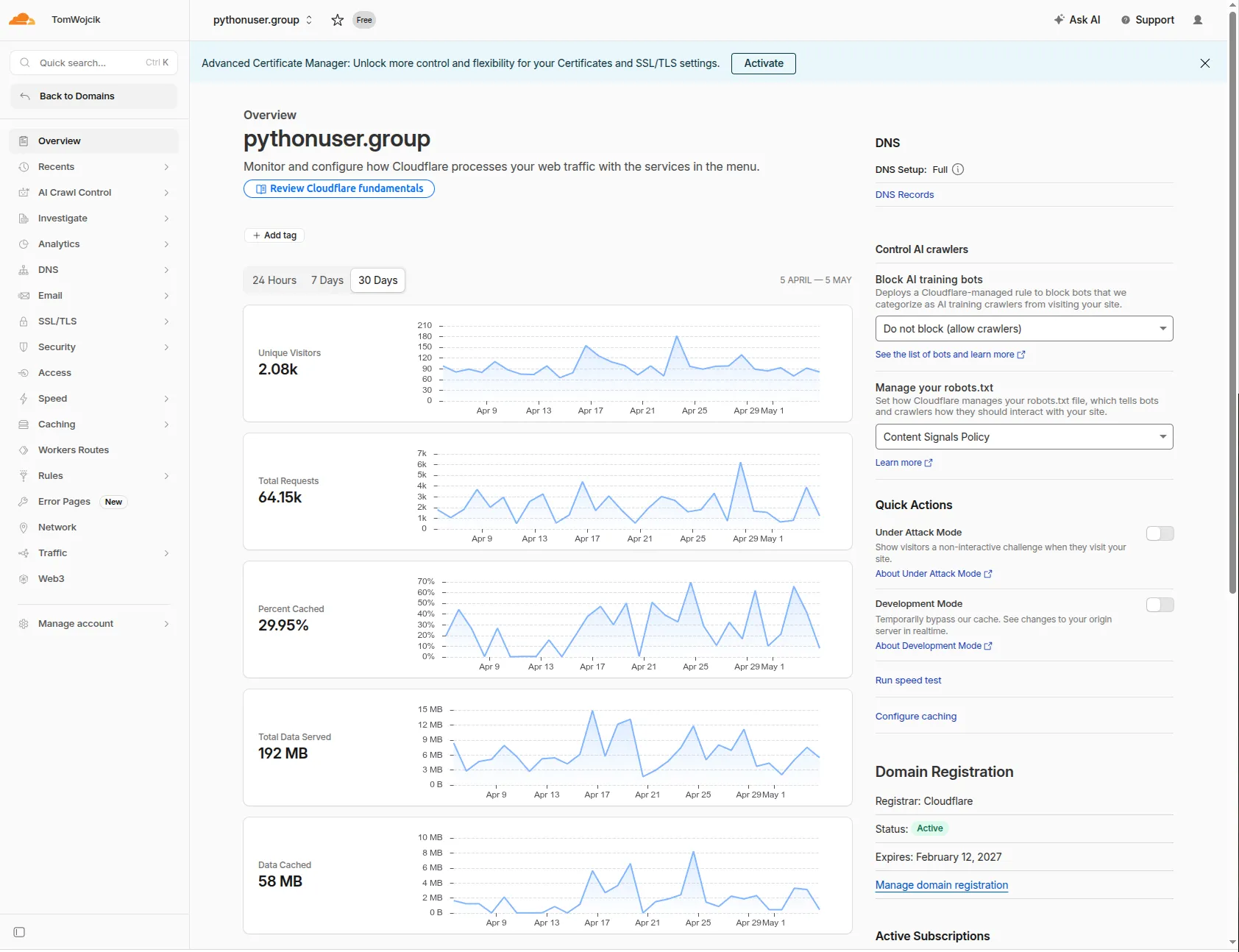1239x952 pixels.
Task: Open the Support menu
Action: click(1148, 20)
